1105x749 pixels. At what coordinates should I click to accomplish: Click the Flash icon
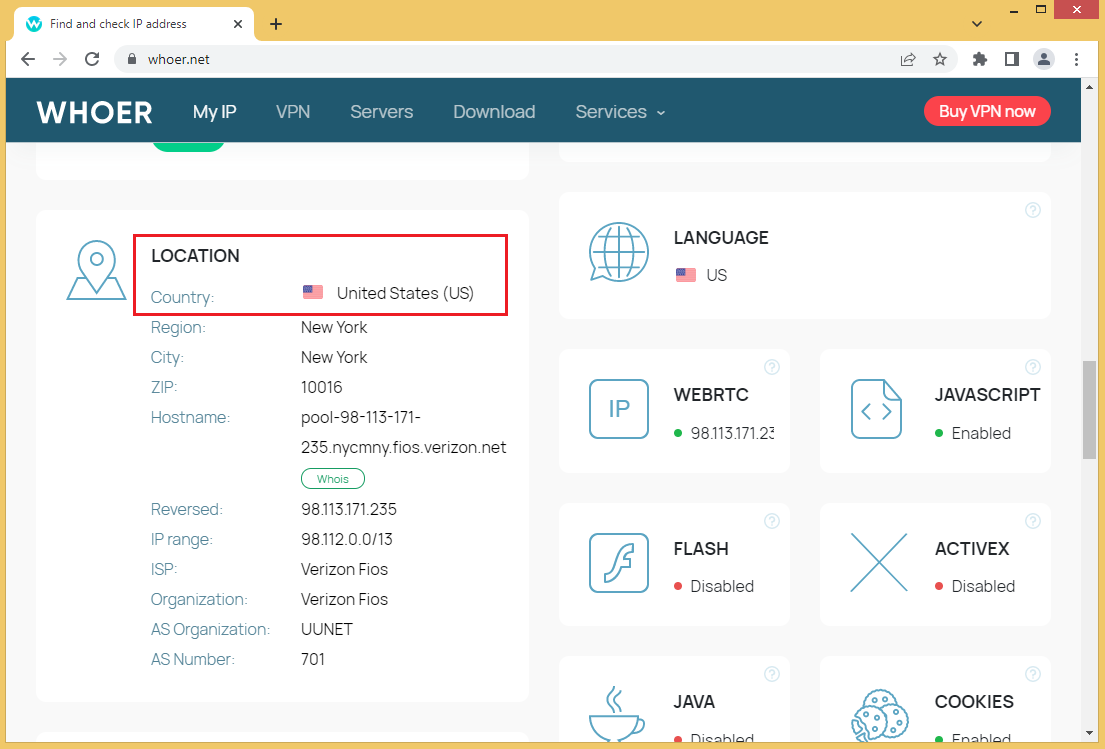[x=619, y=562]
